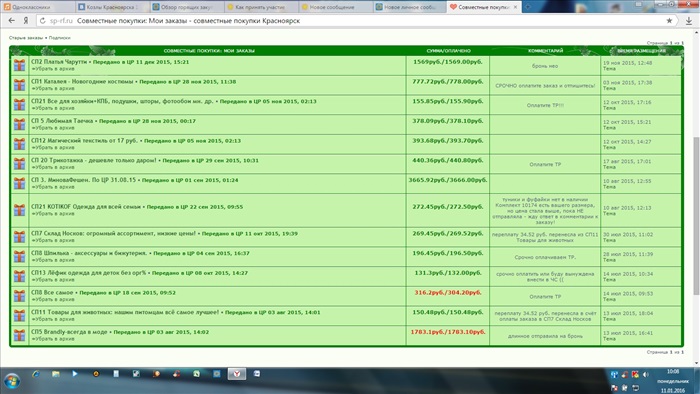Viewport: 700px width, 394px height.
Task: Bookmark the page with the star icon
Action: point(669,21)
